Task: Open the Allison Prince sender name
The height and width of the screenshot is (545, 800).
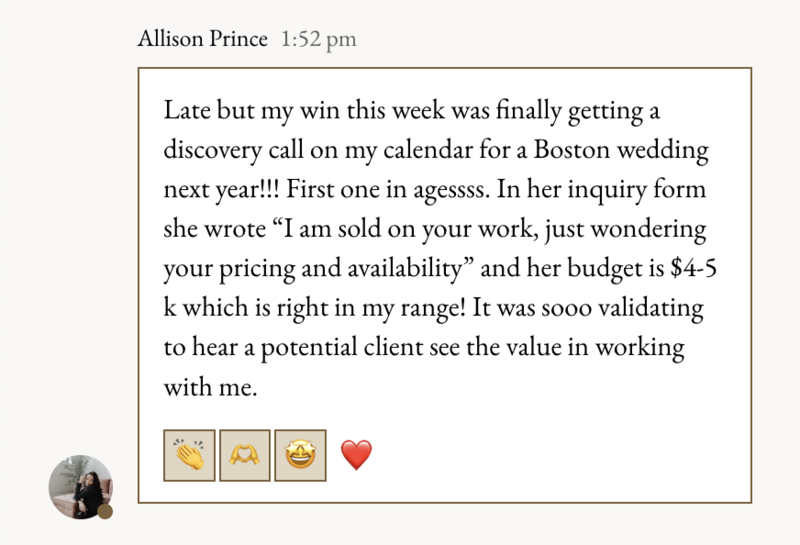Action: pyautogui.click(x=203, y=39)
